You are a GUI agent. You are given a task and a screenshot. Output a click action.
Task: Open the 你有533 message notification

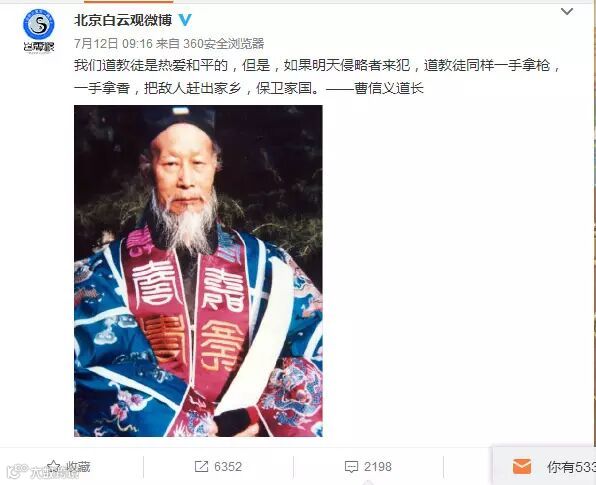pos(571,467)
